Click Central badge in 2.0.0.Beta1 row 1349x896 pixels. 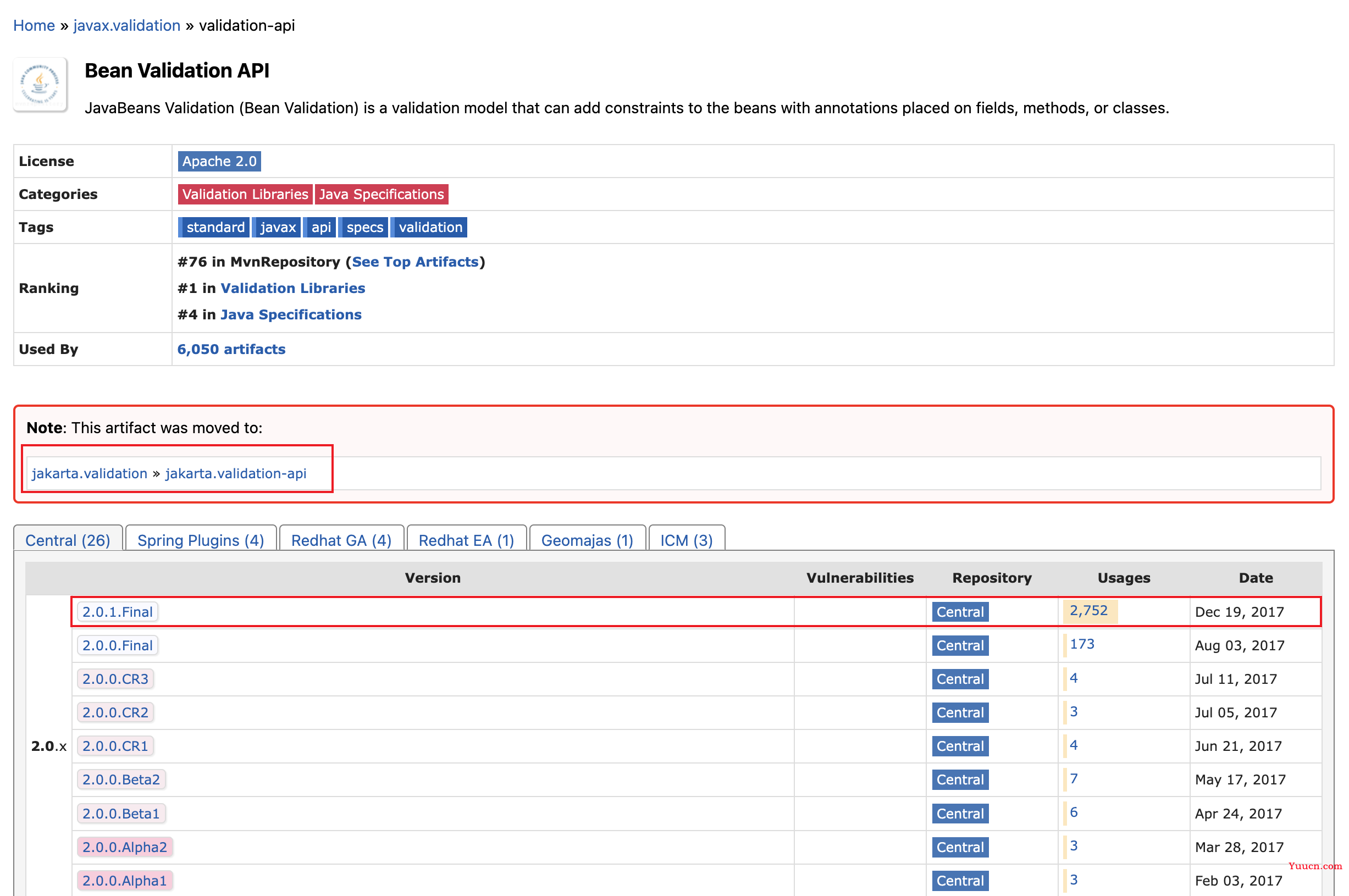pyautogui.click(x=960, y=814)
